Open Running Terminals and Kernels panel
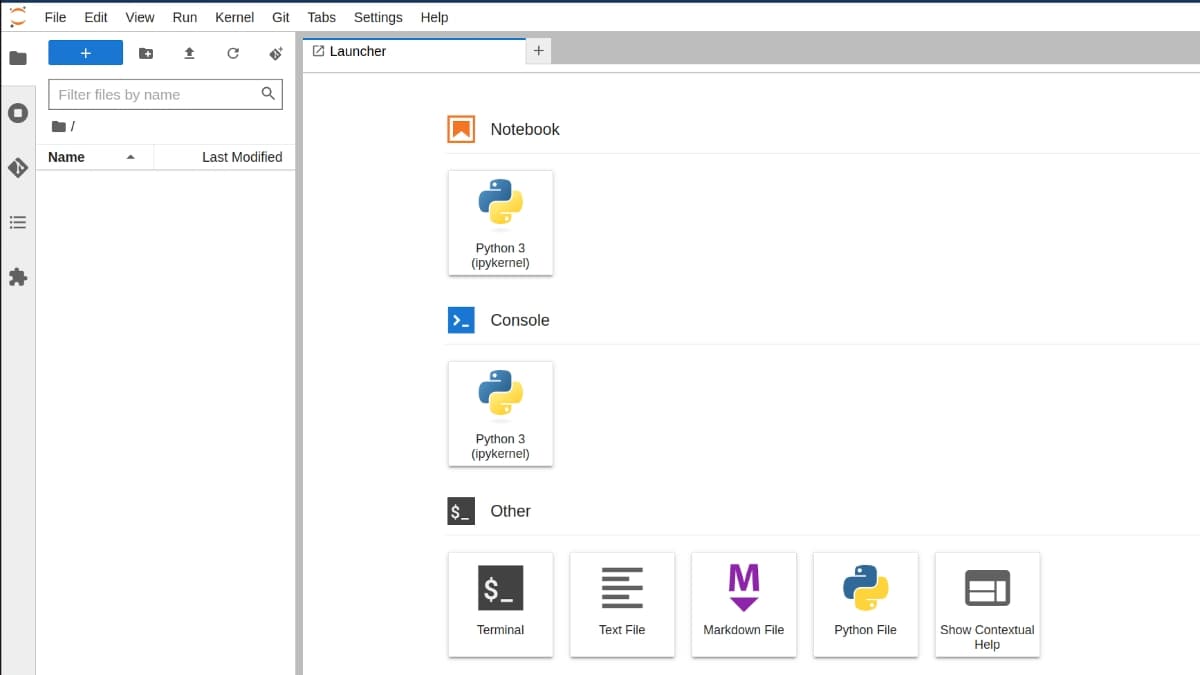Image resolution: width=1200 pixels, height=675 pixels. (x=18, y=113)
